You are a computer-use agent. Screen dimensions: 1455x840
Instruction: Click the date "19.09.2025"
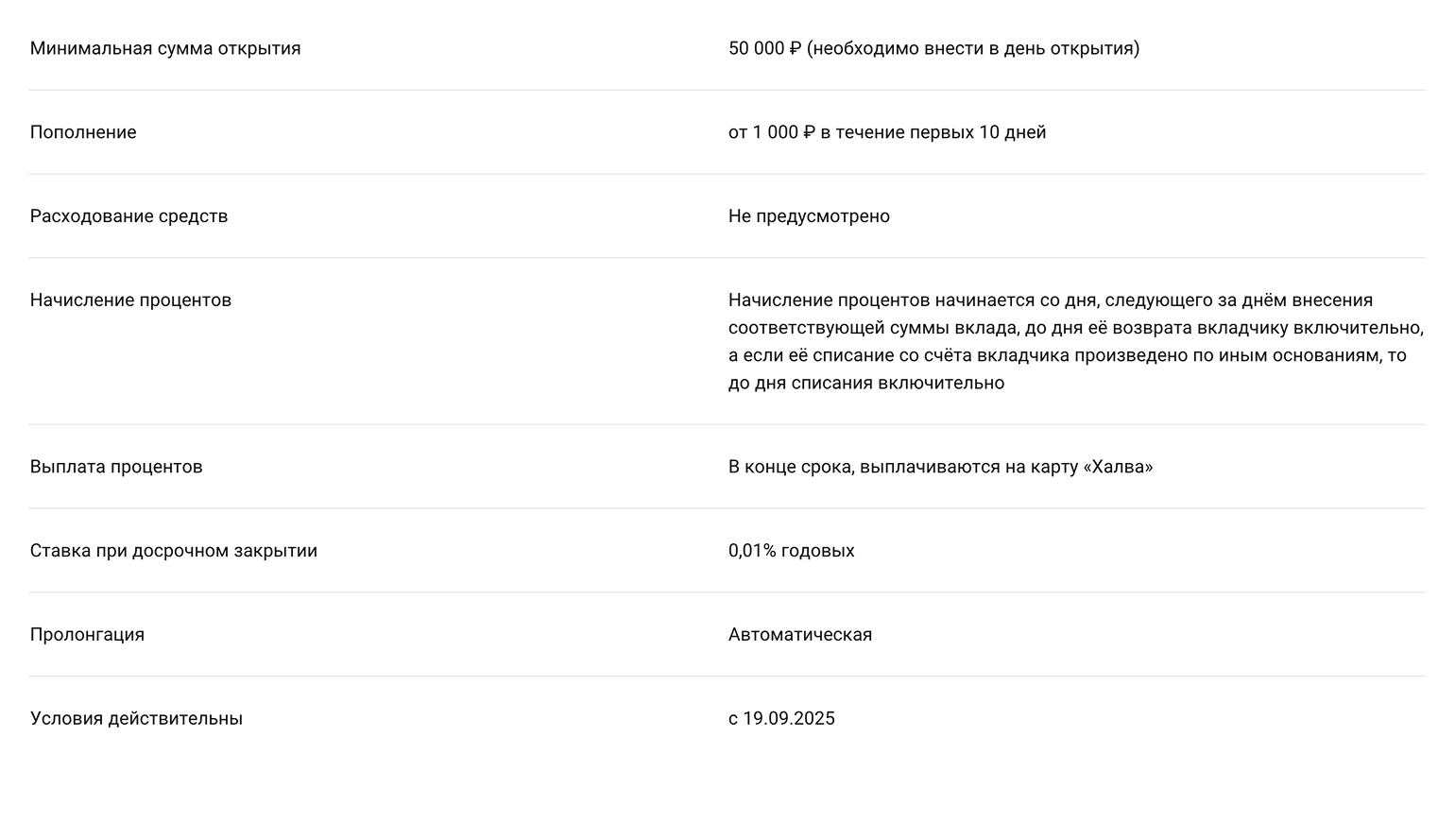[789, 719]
